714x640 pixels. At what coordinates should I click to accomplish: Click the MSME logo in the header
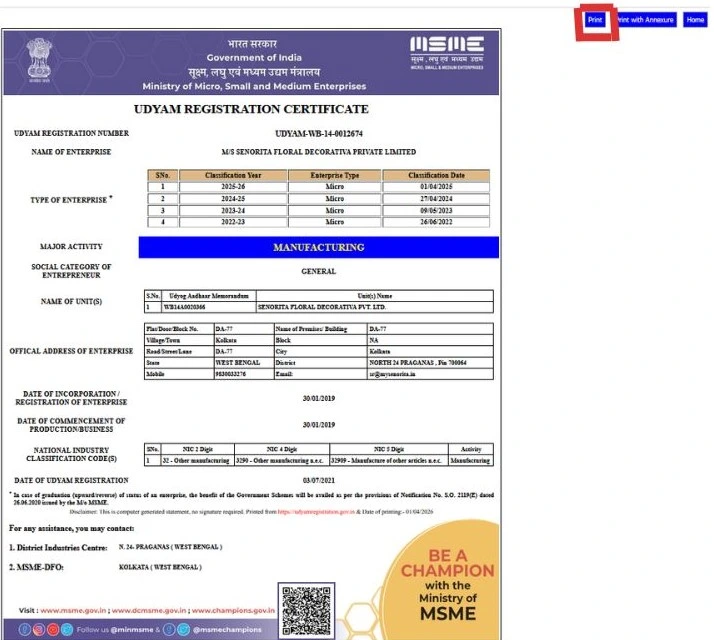pos(447,53)
